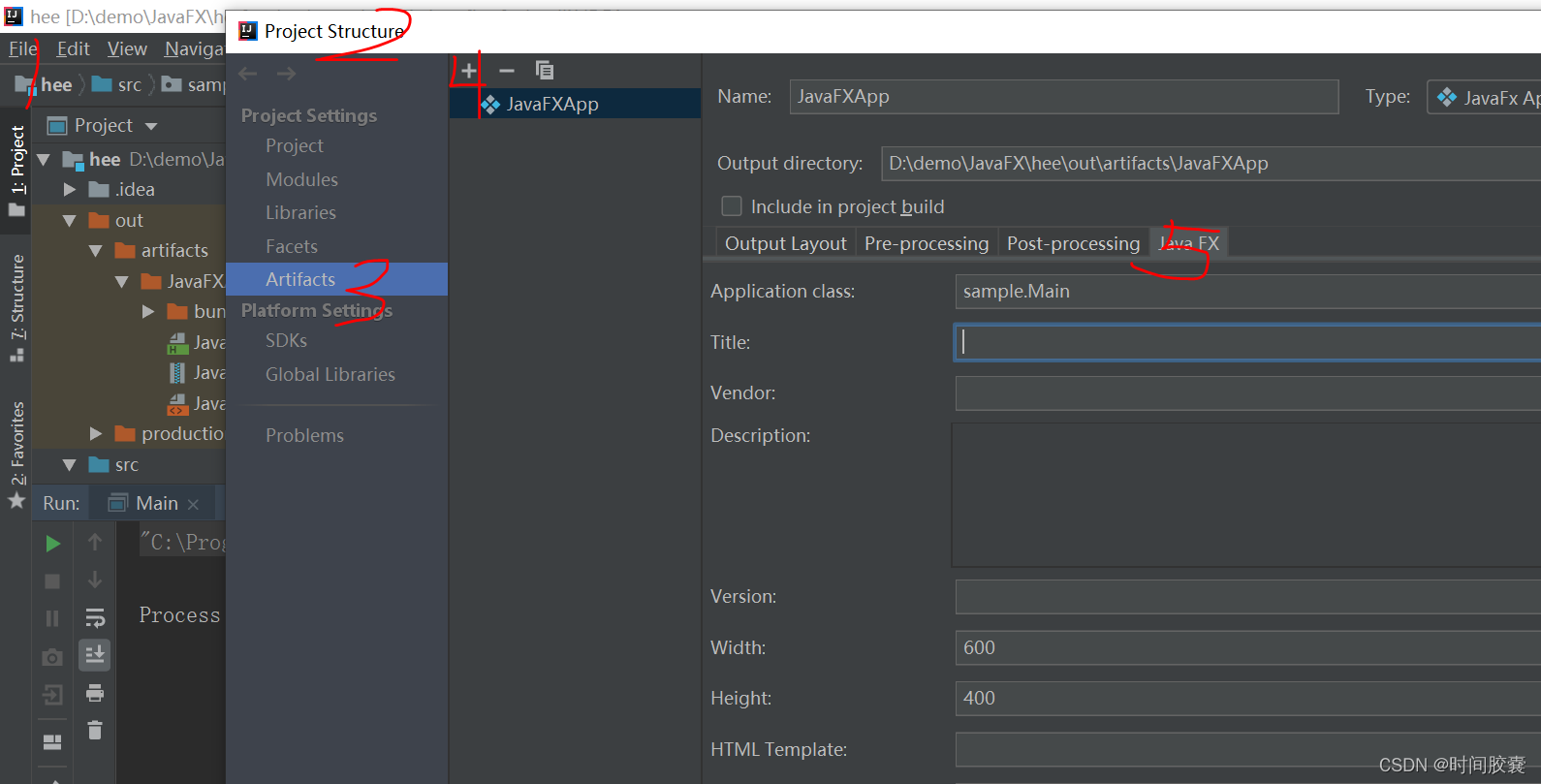
Task: Open the Libraries settings page
Action: 300,212
